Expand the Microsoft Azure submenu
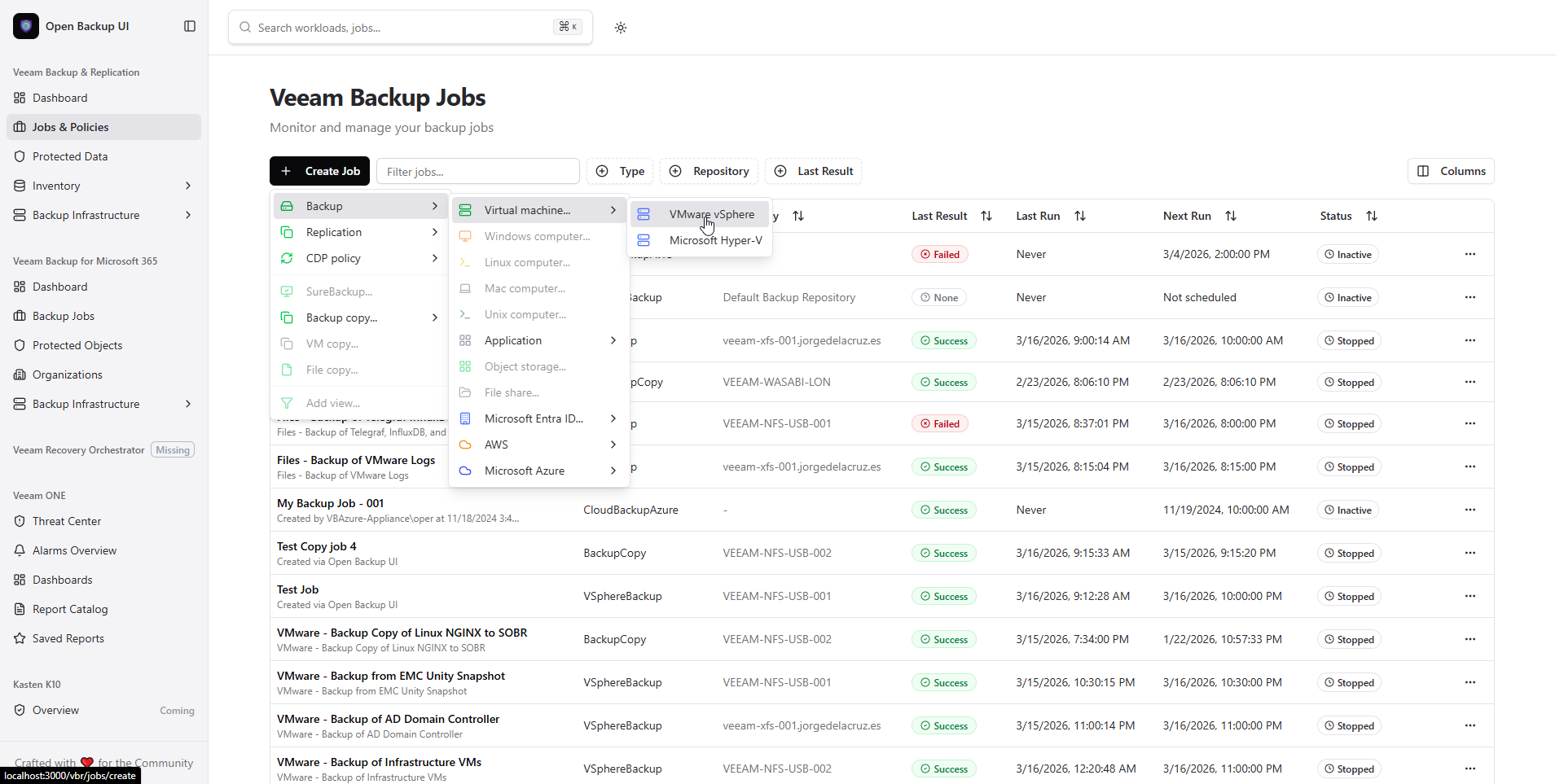 point(539,471)
